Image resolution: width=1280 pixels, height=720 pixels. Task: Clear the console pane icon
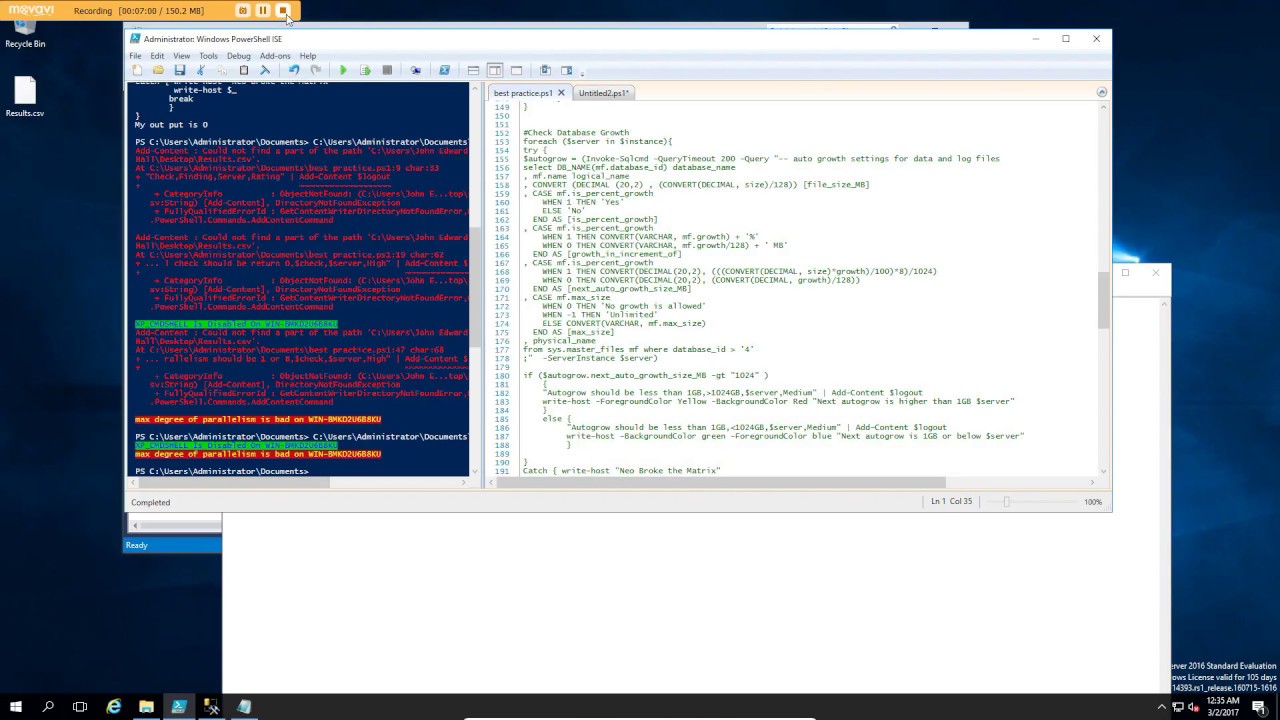pyautogui.click(x=265, y=70)
